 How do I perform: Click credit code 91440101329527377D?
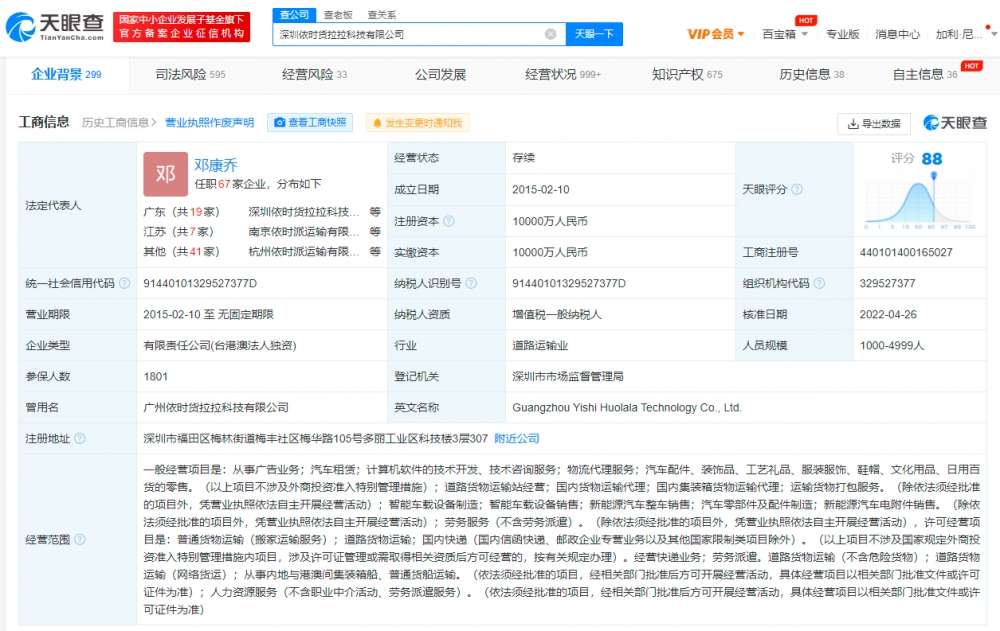click(x=200, y=283)
